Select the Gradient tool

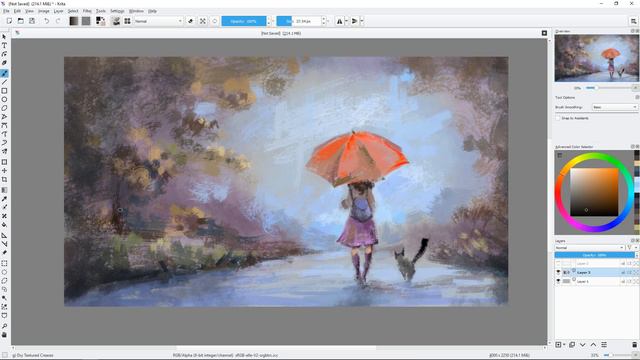coord(4,190)
